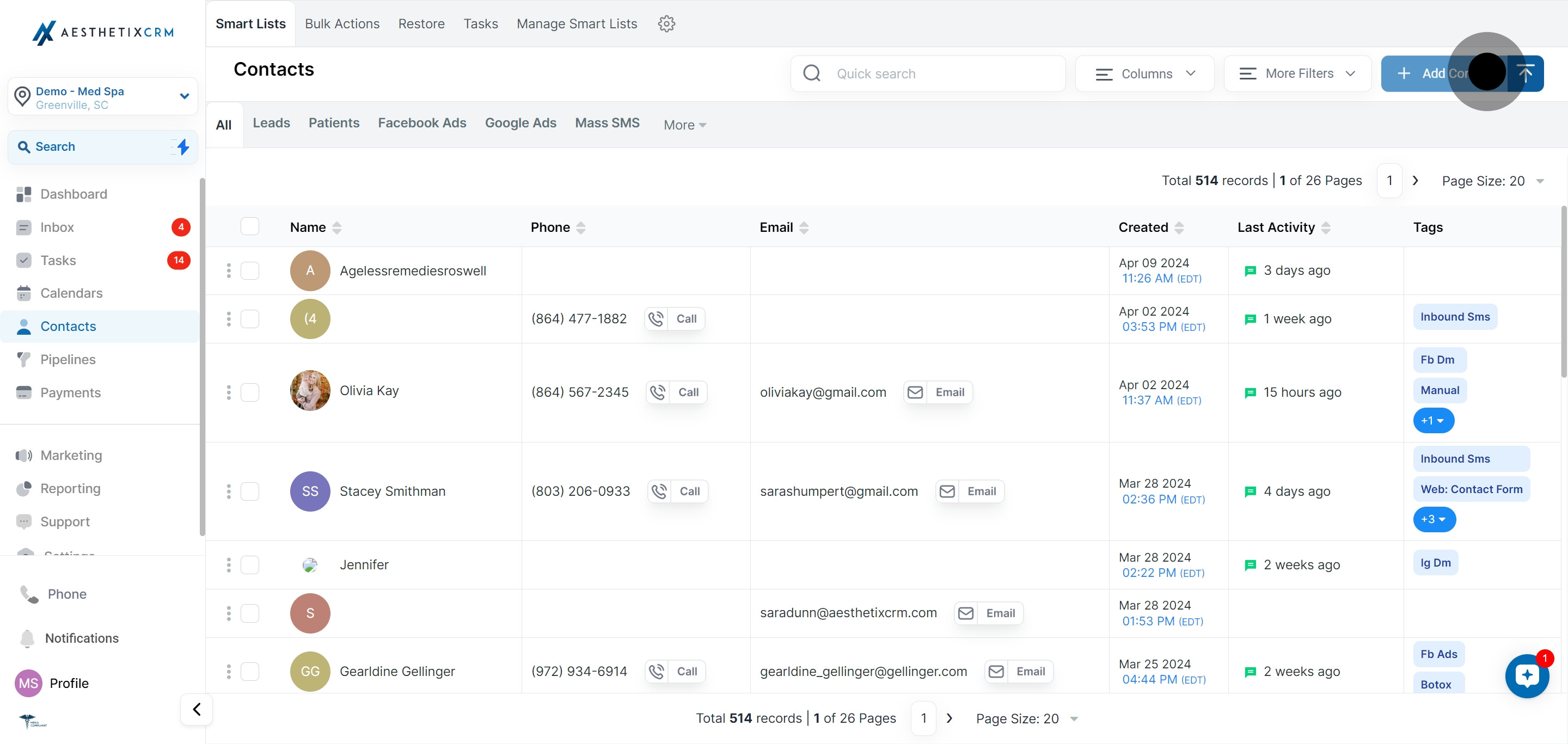Click the Call icon for Olivia Kay
1568x744 pixels.
tap(657, 392)
